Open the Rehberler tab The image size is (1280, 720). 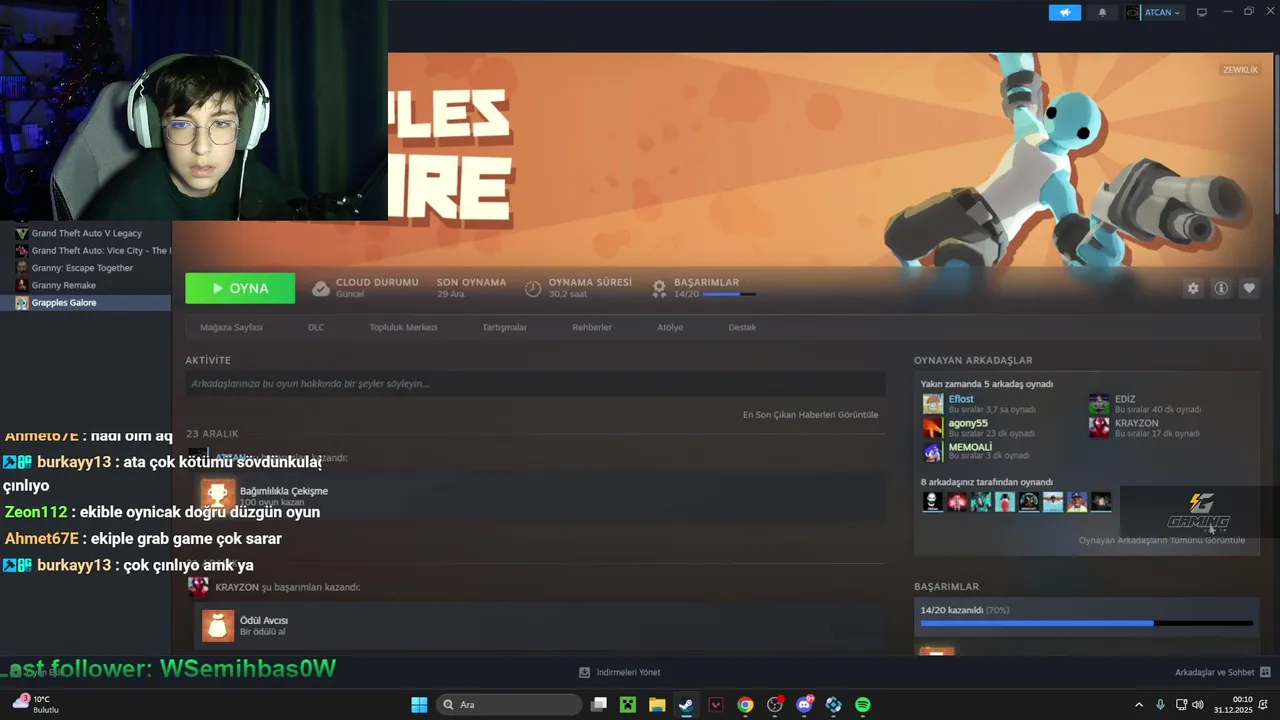click(592, 327)
